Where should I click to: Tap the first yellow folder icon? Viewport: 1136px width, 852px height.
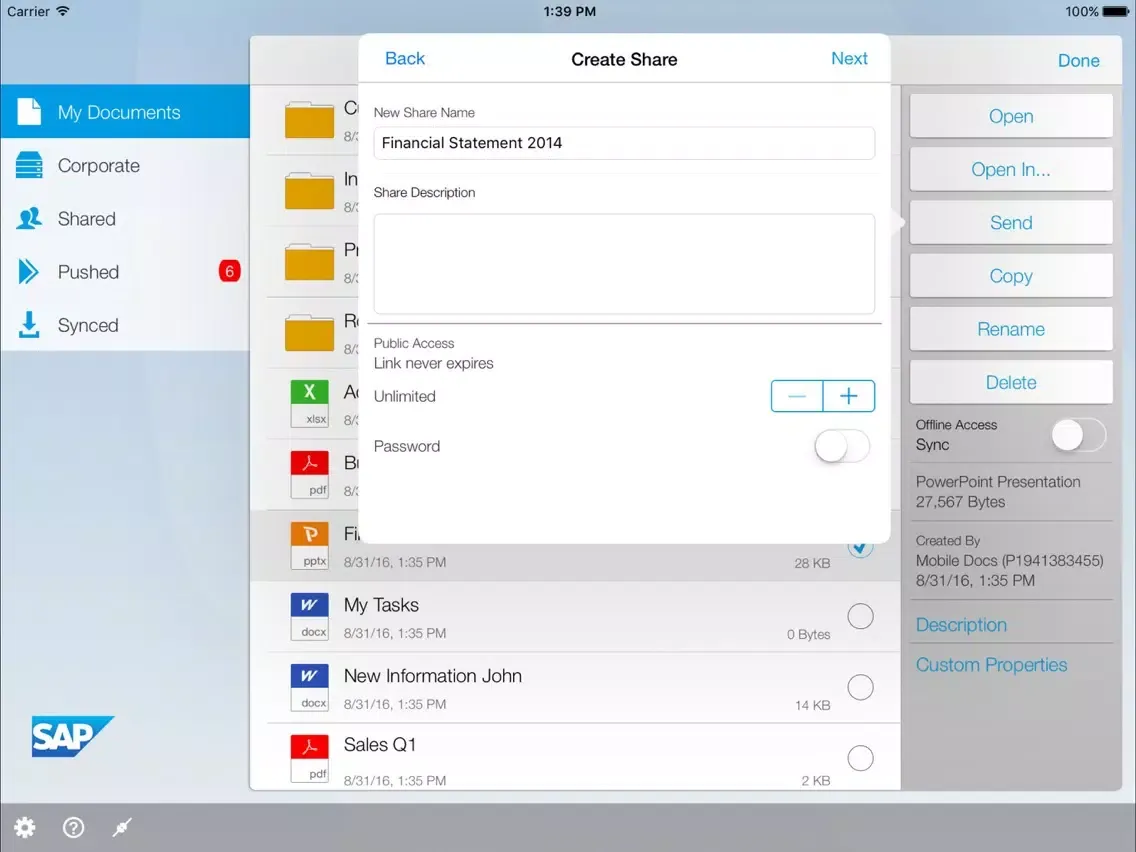(309, 120)
